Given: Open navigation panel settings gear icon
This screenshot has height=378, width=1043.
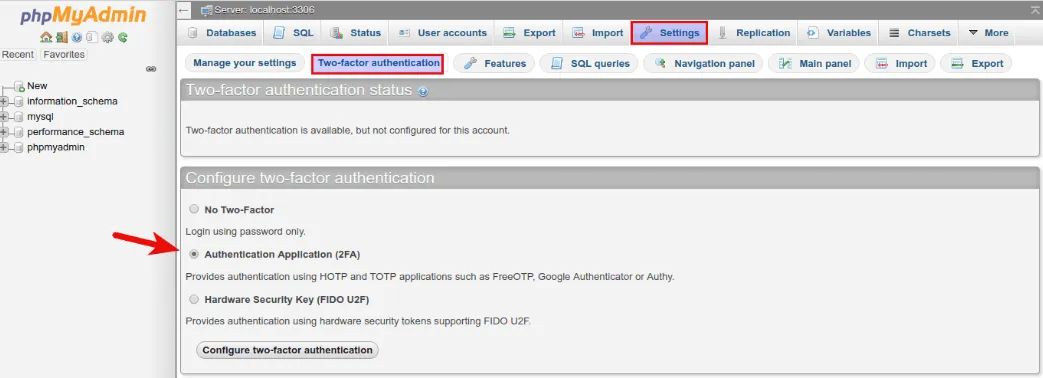Looking at the screenshot, I should pos(107,38).
